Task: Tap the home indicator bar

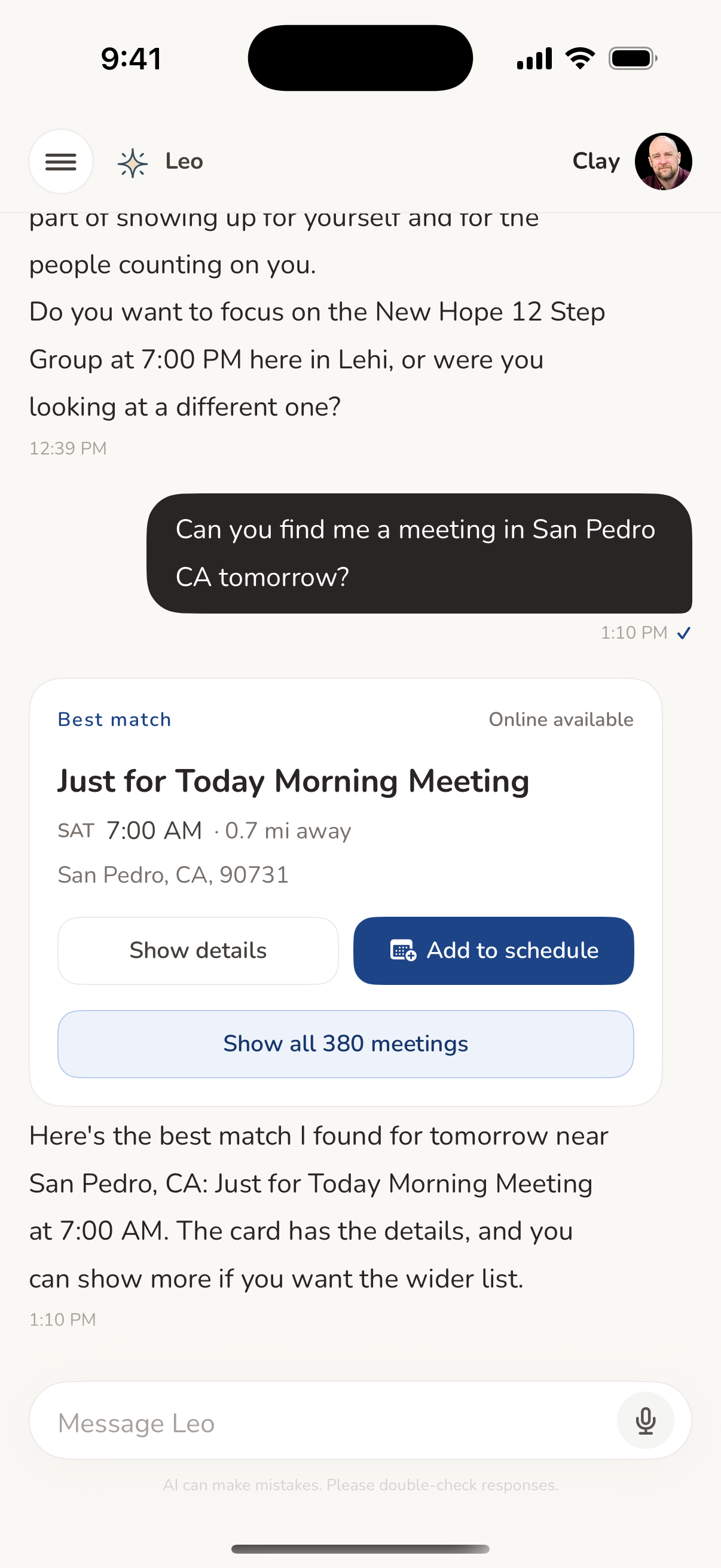Action: pos(360,1548)
